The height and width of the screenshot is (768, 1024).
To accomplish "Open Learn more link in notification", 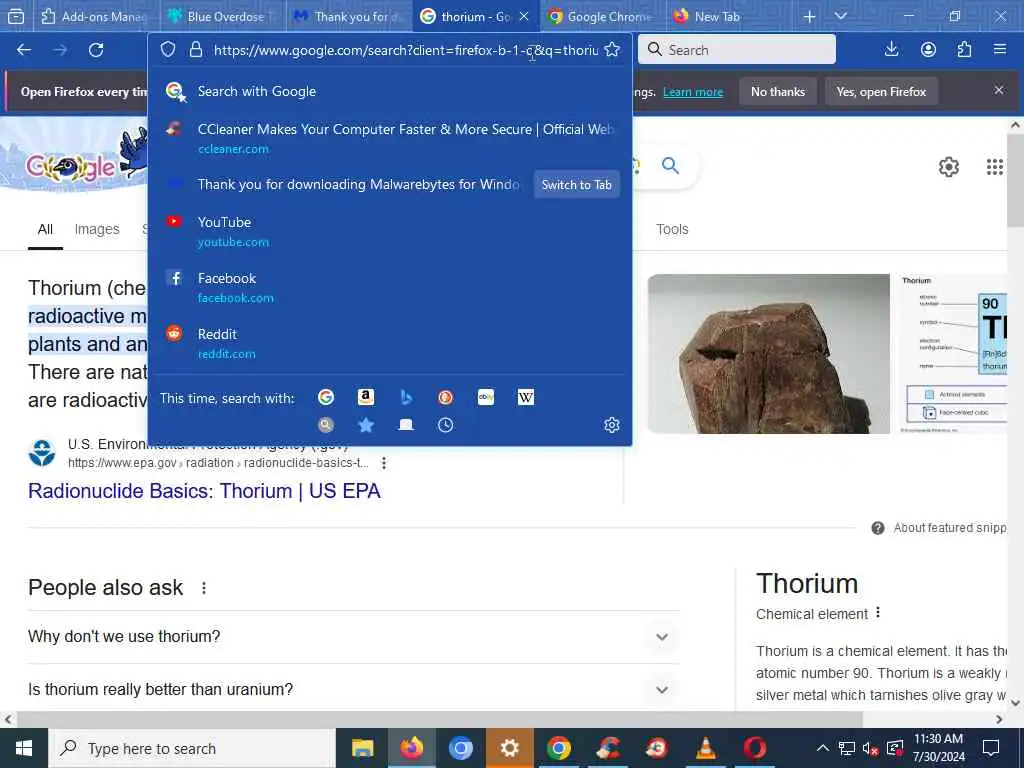I will [693, 92].
